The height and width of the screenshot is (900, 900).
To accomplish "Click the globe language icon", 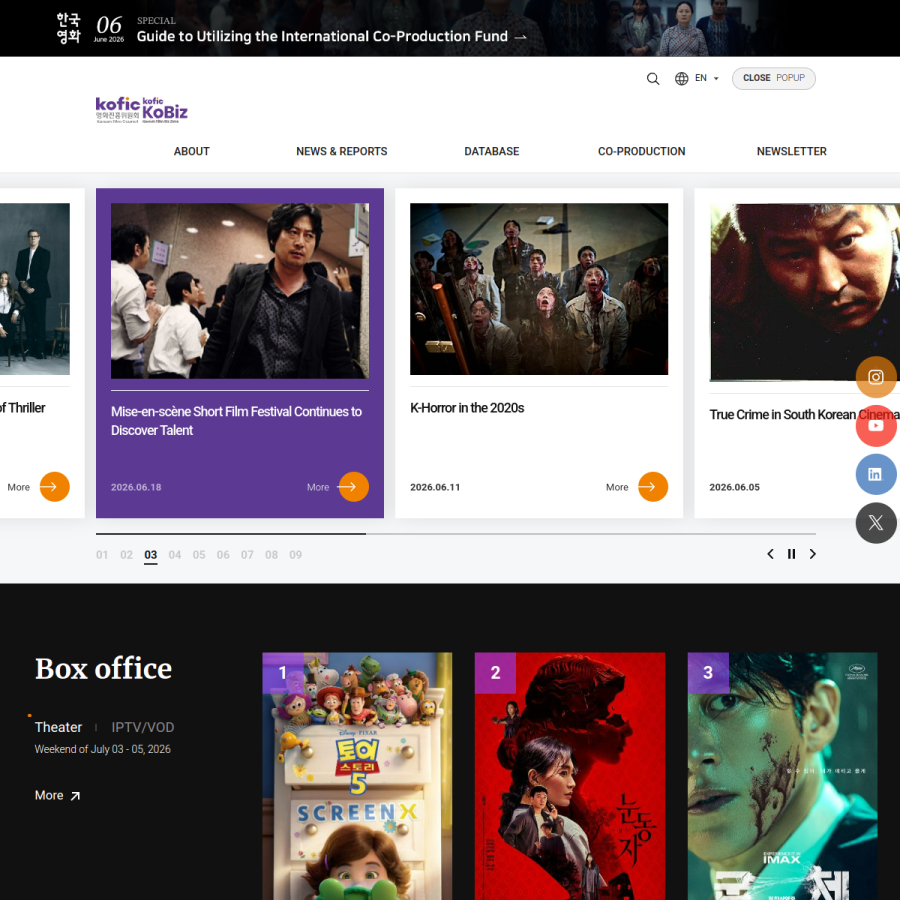I will [681, 79].
